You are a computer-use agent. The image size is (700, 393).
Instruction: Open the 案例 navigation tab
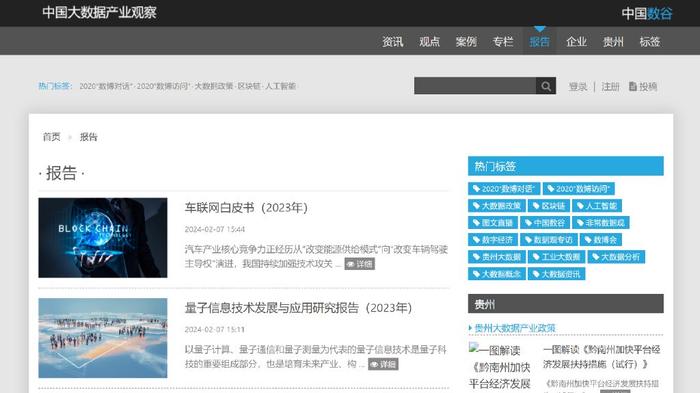[x=466, y=42]
